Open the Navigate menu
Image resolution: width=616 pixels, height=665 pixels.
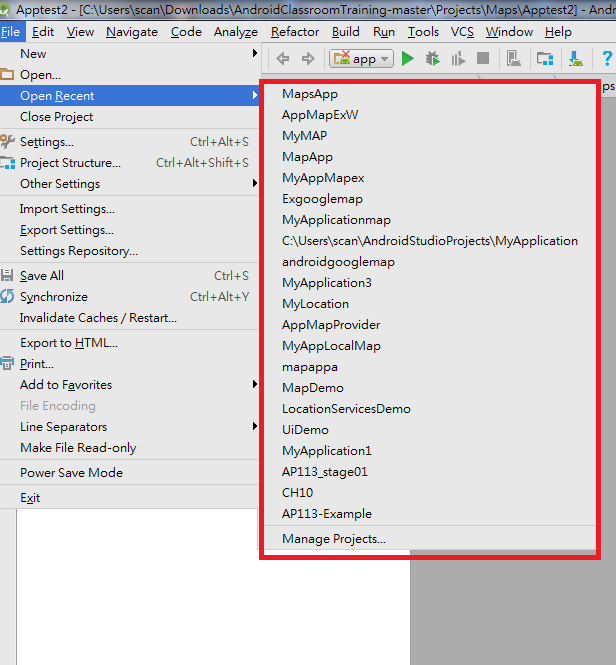[x=132, y=32]
